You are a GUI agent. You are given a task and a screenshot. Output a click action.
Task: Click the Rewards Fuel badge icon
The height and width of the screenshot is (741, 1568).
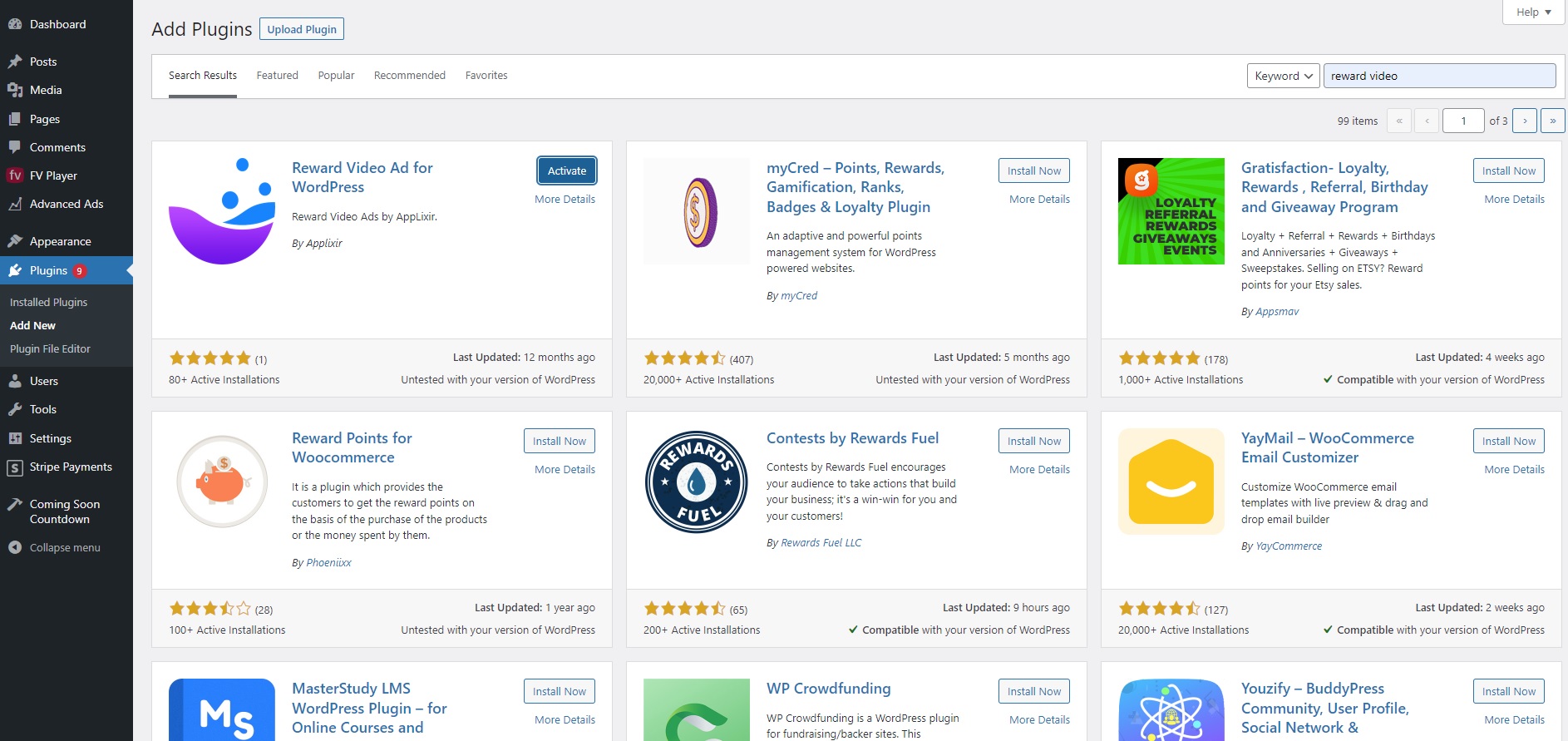tap(697, 482)
